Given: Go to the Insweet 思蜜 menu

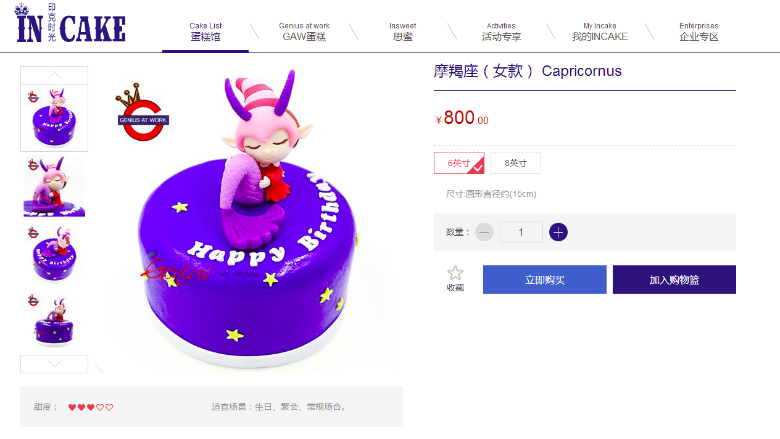Looking at the screenshot, I should [x=402, y=31].
